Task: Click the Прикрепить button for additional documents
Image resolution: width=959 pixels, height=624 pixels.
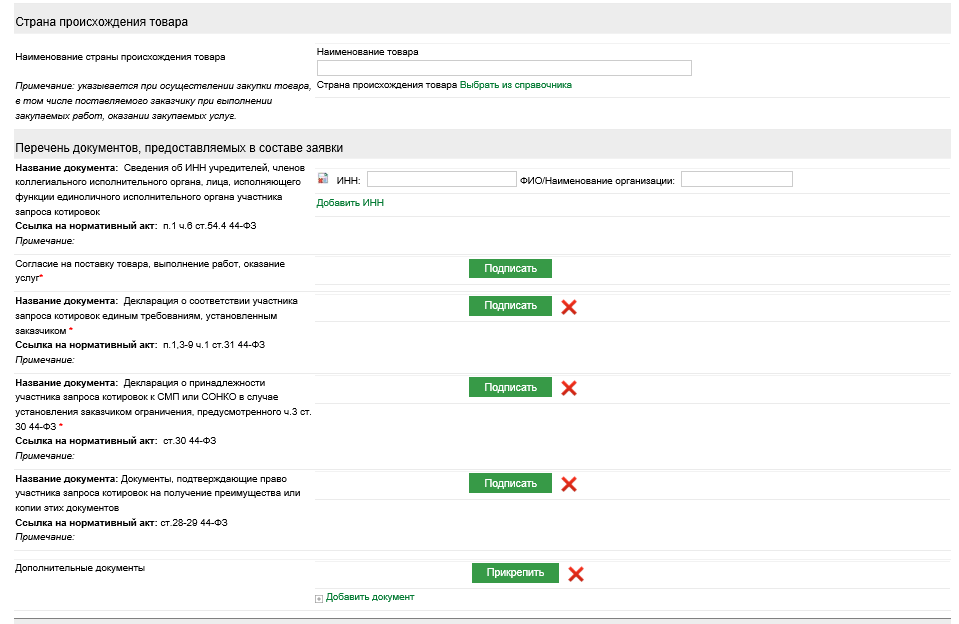Action: tap(515, 573)
